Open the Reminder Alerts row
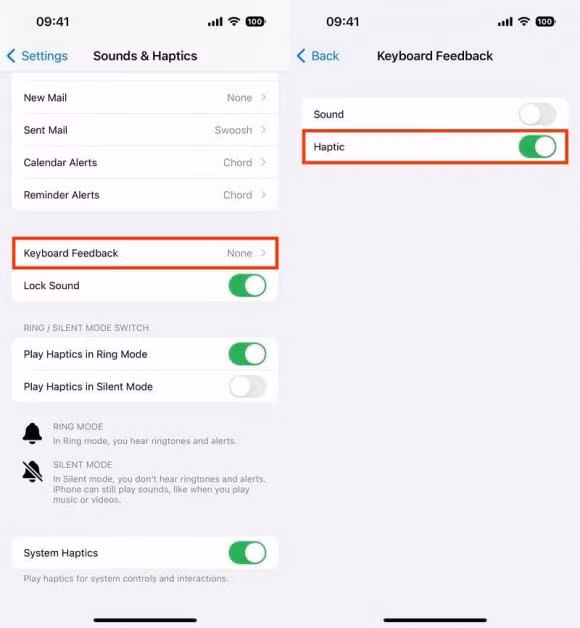Screen dimensions: 580x628 [145, 195]
